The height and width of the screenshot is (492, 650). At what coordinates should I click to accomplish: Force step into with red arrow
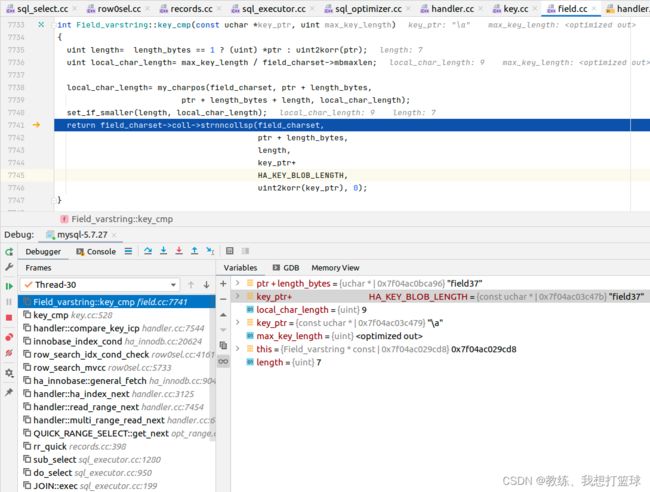[179, 251]
